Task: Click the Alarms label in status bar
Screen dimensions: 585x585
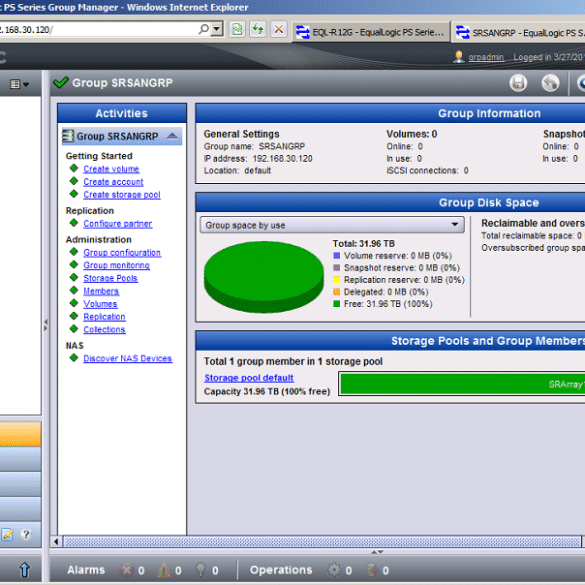Action: click(x=86, y=570)
